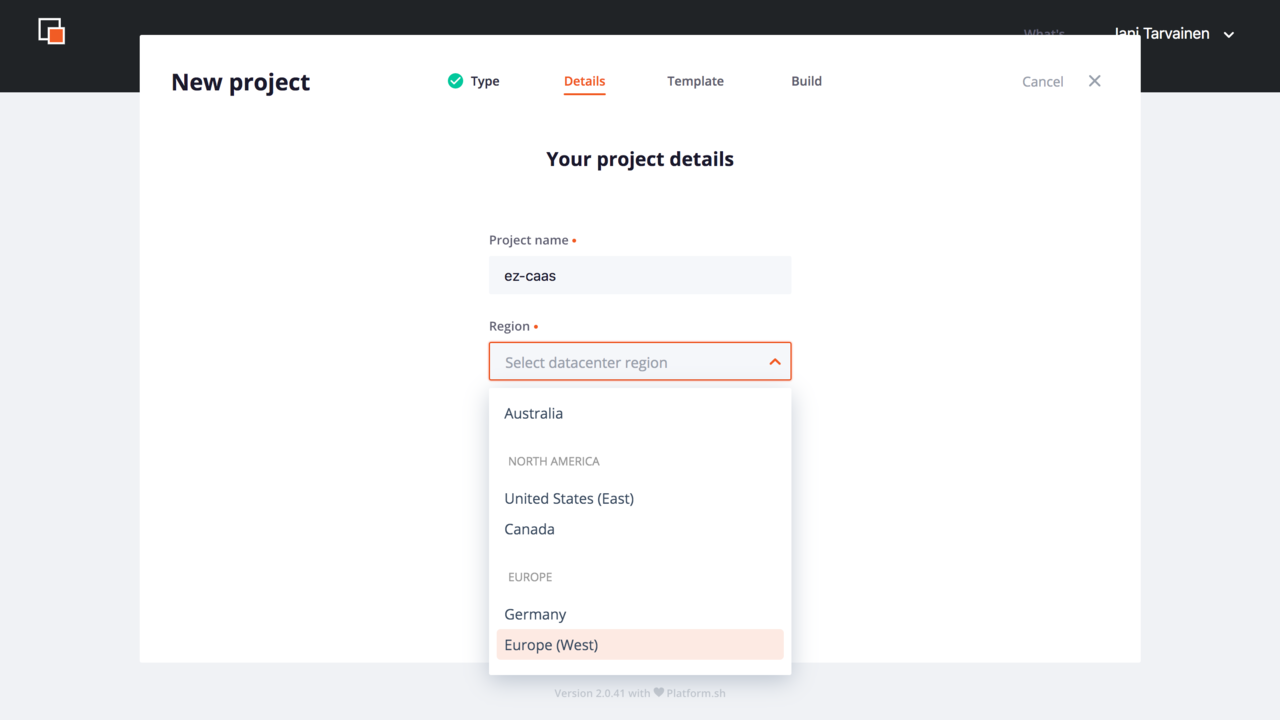Choose Europe (West) region
Image resolution: width=1280 pixels, height=720 pixels.
640,645
